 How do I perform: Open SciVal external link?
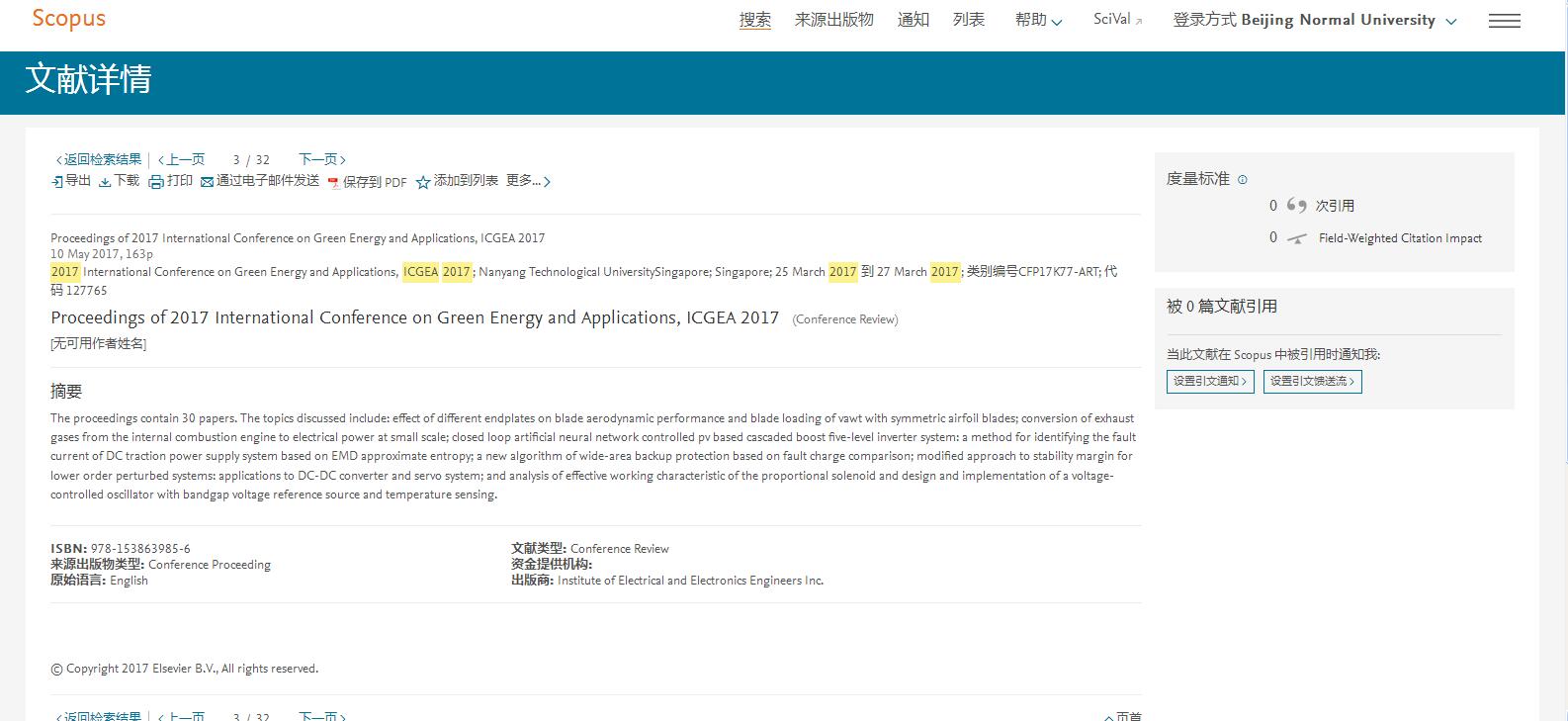[1117, 20]
